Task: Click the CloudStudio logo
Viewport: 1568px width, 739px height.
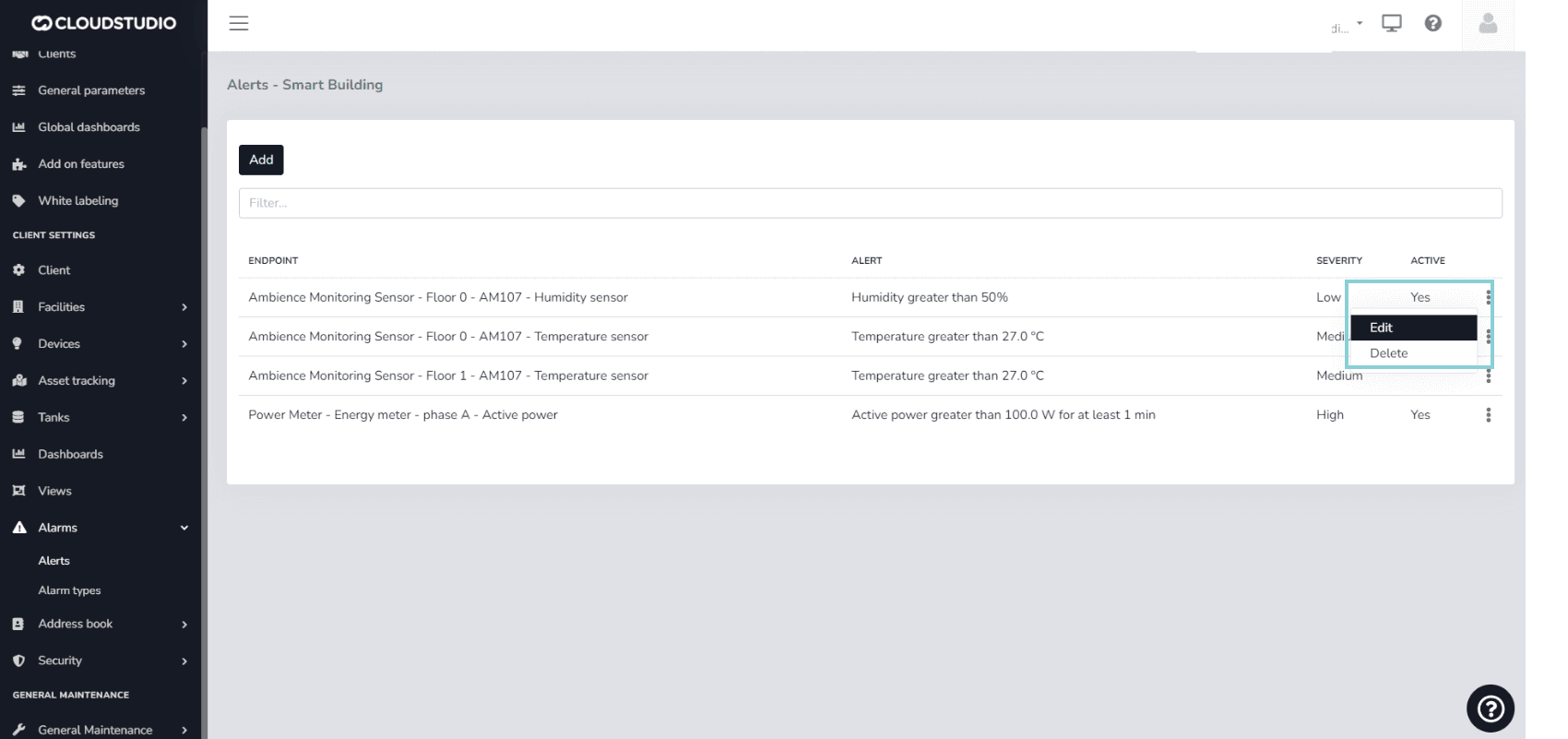Action: point(103,23)
